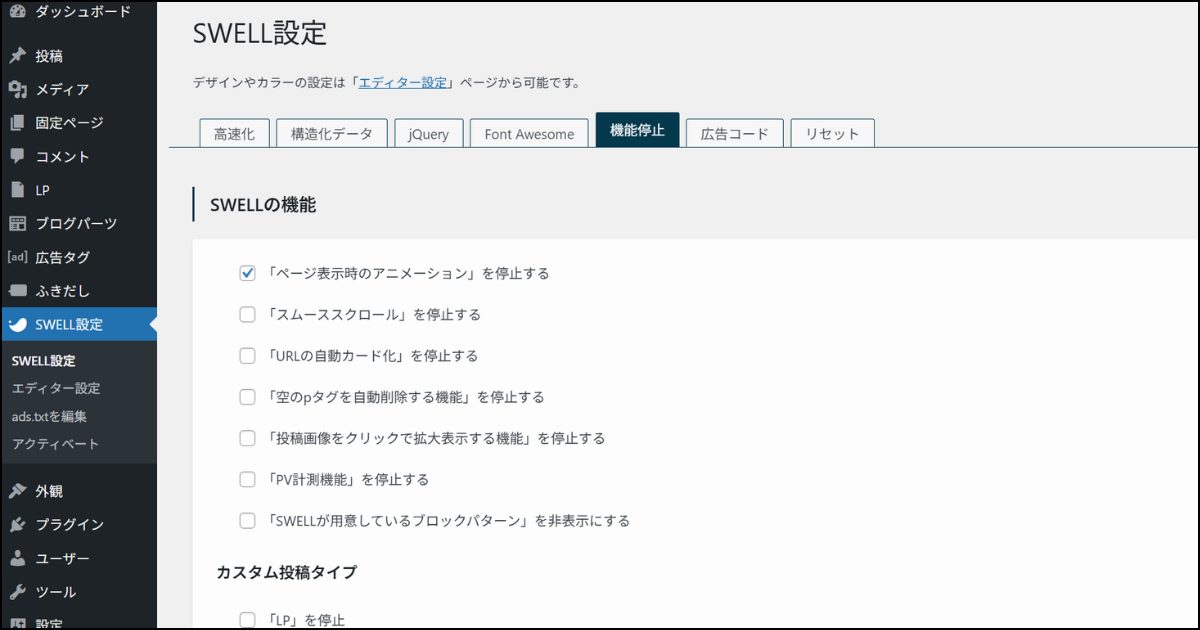Click the wrench icon beside ツール

[17, 591]
